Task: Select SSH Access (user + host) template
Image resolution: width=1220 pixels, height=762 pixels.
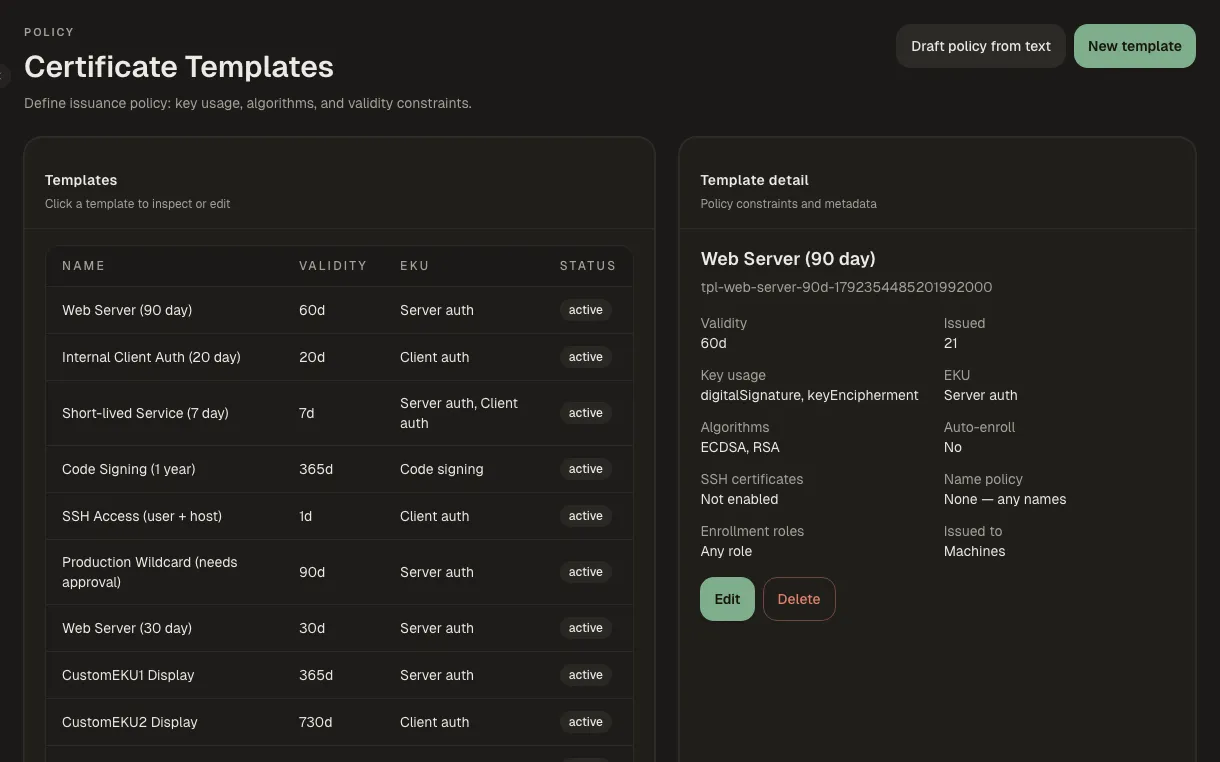Action: [x=339, y=516]
